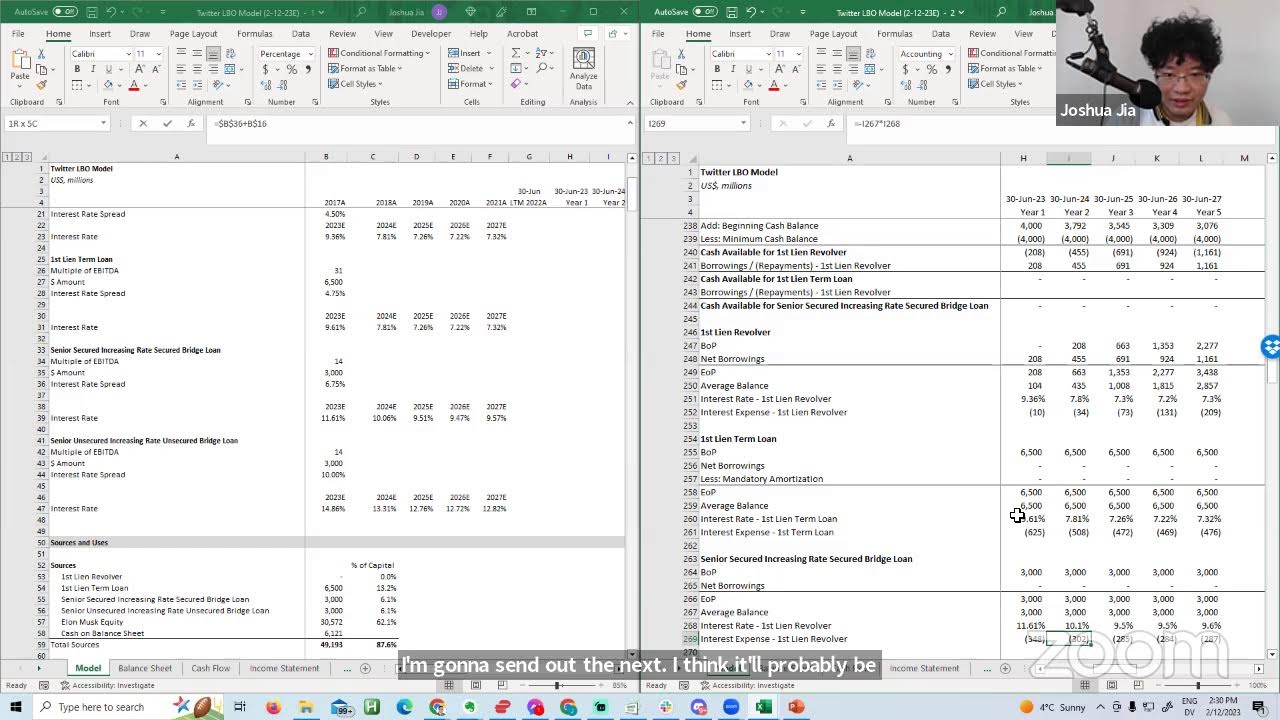Open Page Layout tab in right window
This screenshot has height=720, width=1280.
pos(833,33)
